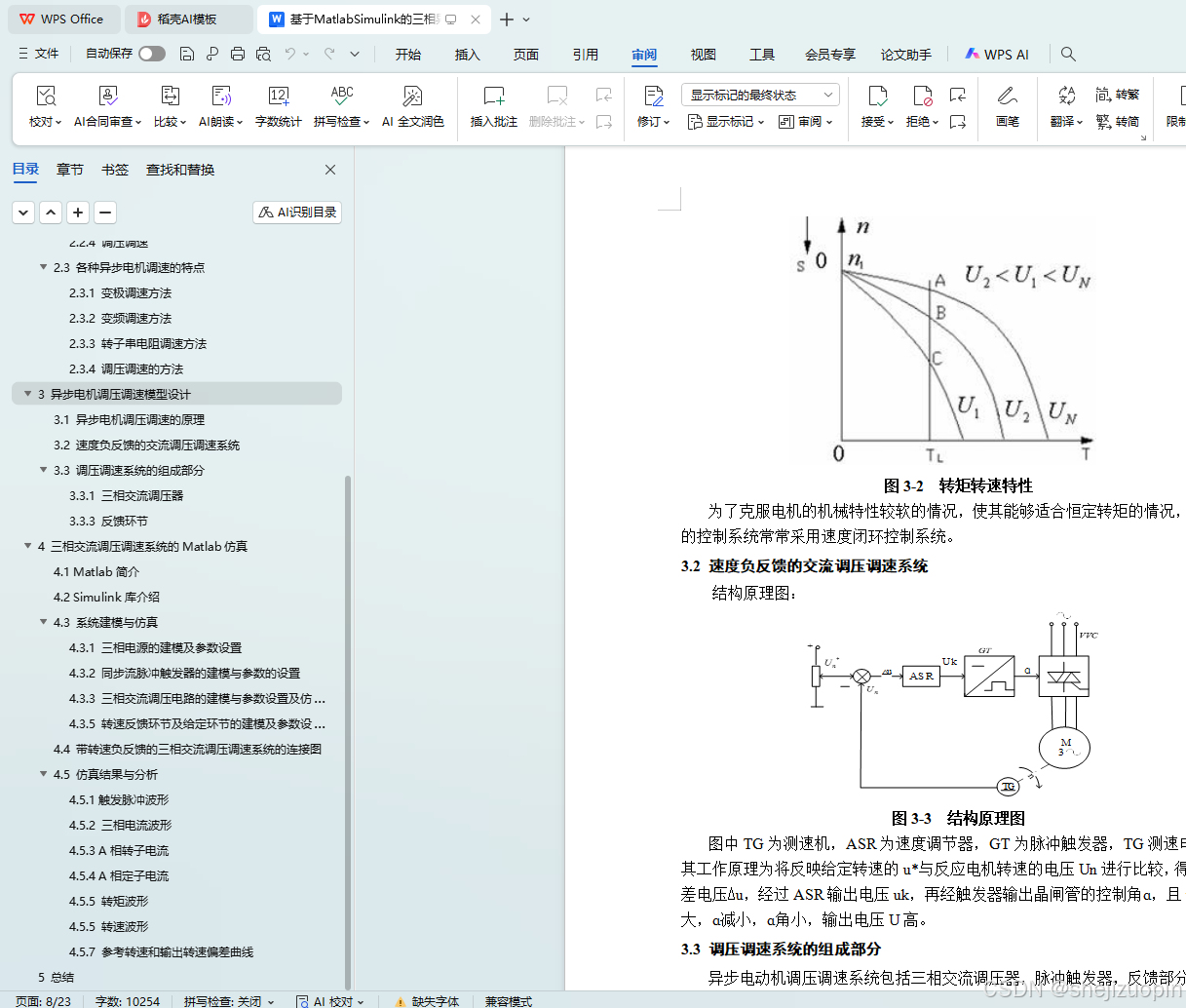Select the 画笔 pen tool
The image size is (1186, 1008).
(1008, 106)
